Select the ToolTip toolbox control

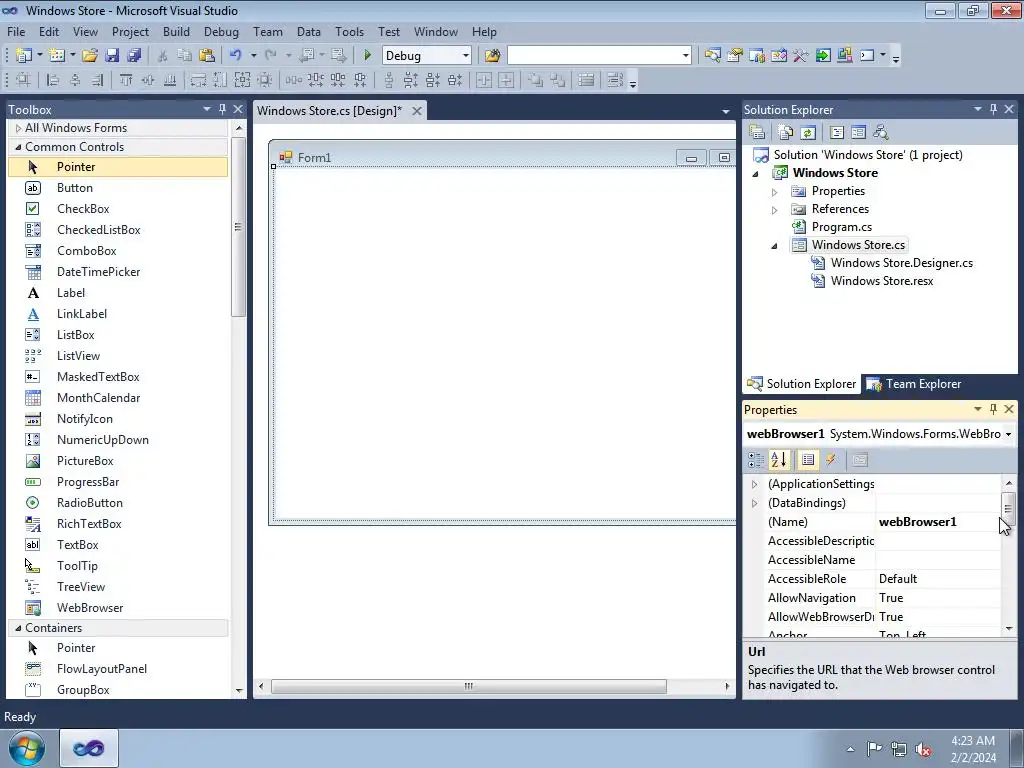pos(118,566)
